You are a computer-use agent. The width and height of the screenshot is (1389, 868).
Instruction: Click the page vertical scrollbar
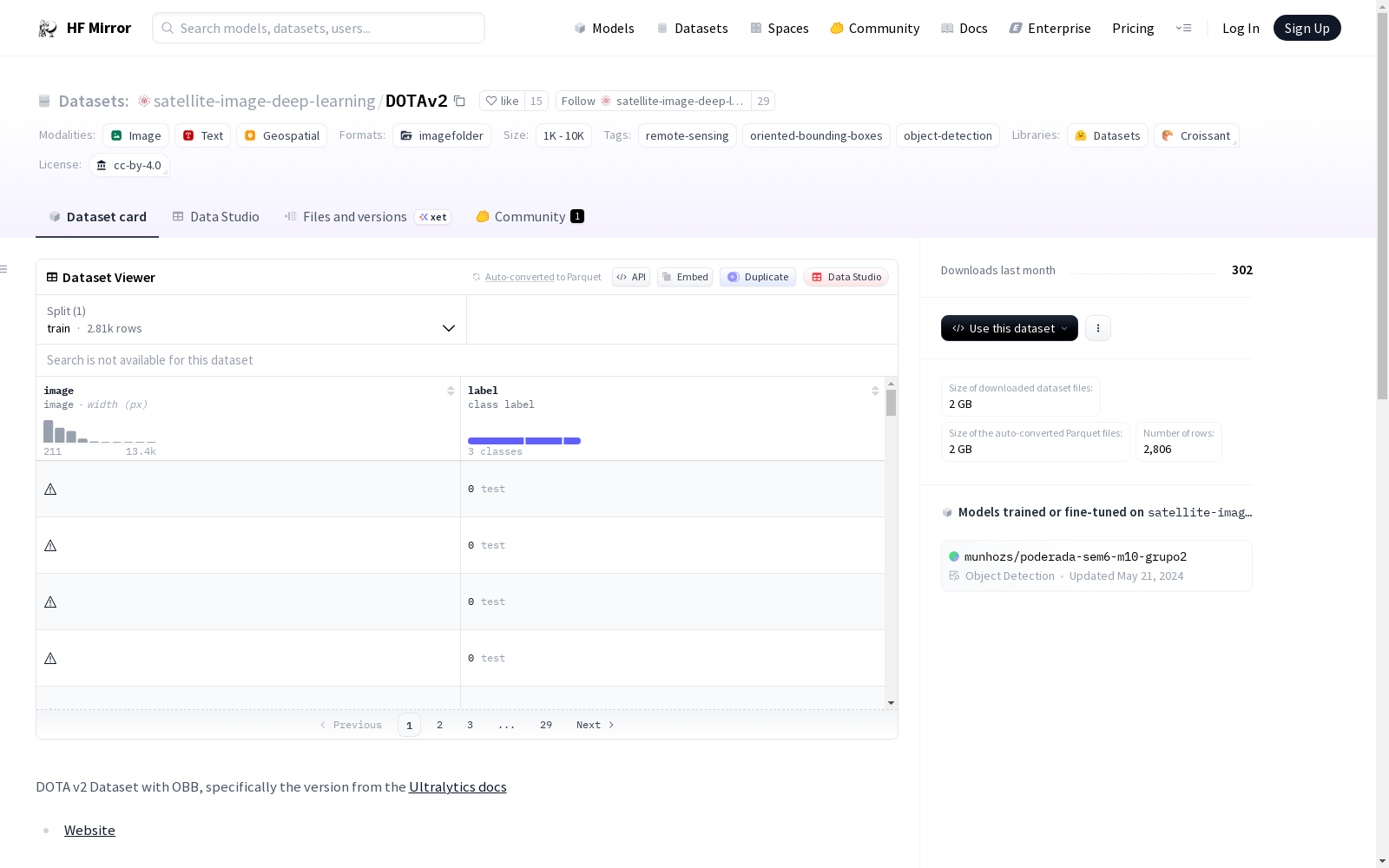tap(1382, 207)
